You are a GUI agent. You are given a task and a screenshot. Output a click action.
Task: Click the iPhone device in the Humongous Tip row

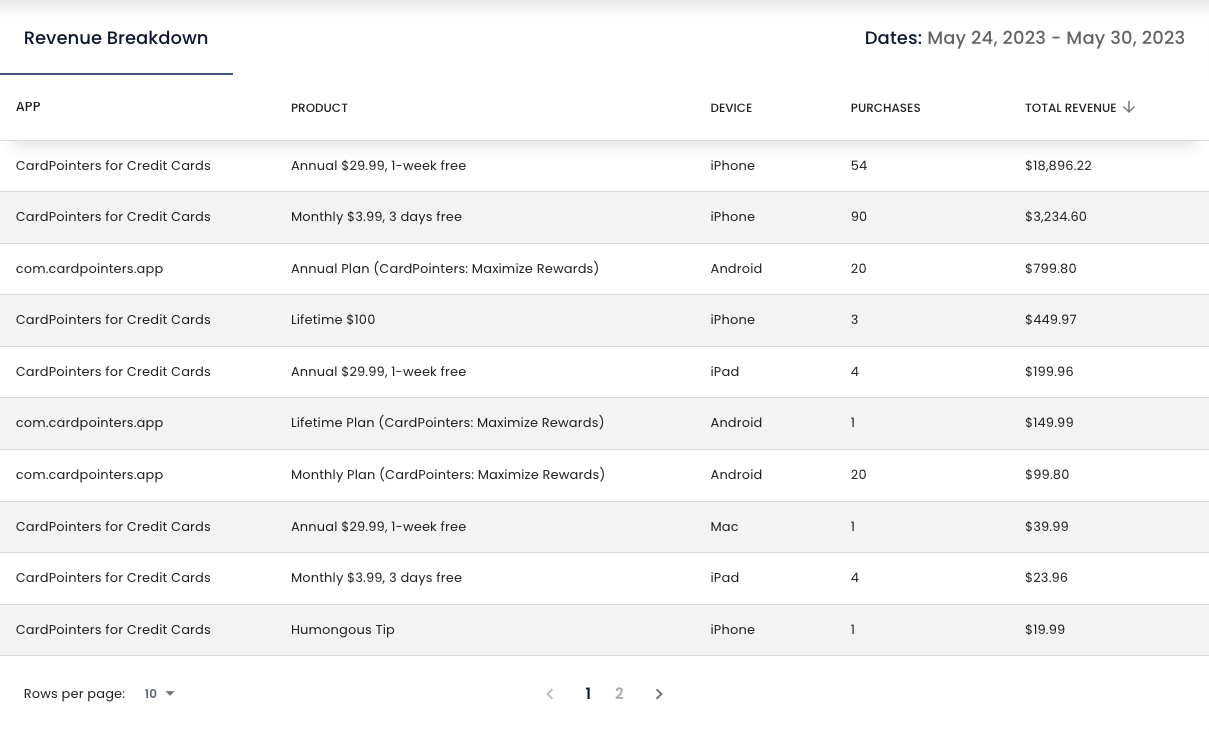733,630
